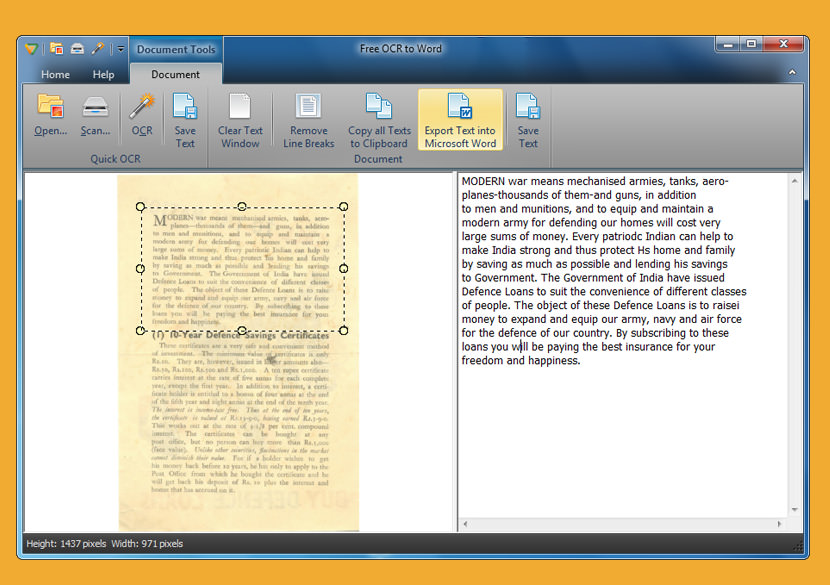The height and width of the screenshot is (585, 830).
Task: Click the window resize grip in status bar
Action: pyautogui.click(x=798, y=547)
